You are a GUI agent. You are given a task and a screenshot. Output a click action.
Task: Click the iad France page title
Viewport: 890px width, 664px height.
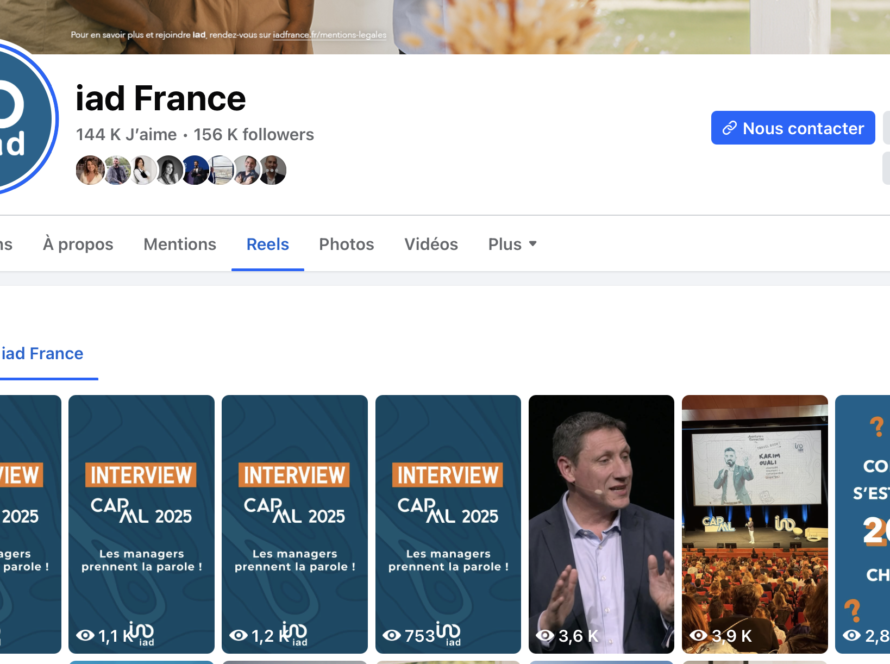(x=161, y=98)
